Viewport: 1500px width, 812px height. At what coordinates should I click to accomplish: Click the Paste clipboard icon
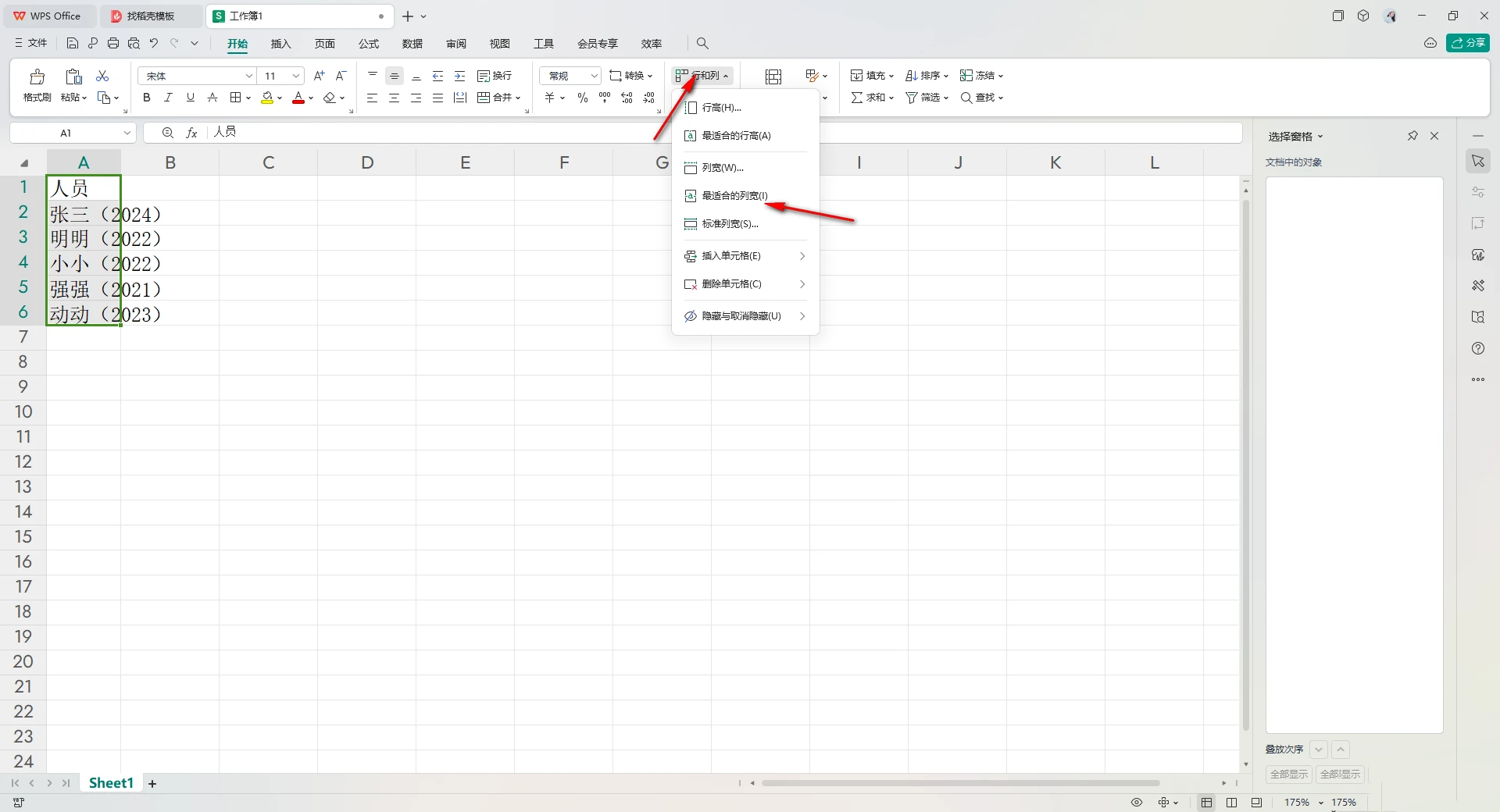click(x=73, y=77)
